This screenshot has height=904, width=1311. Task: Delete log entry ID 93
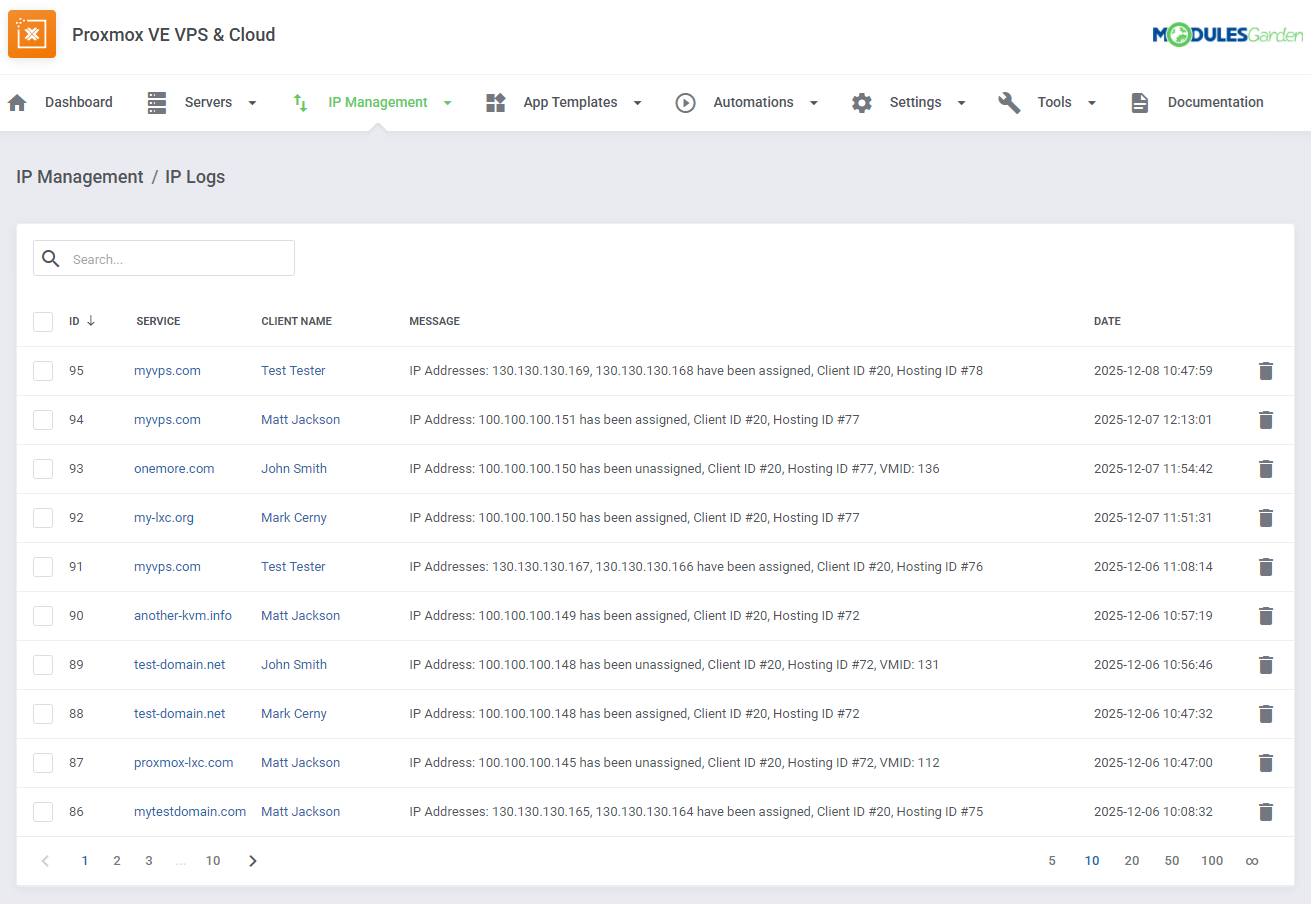pyautogui.click(x=1266, y=469)
